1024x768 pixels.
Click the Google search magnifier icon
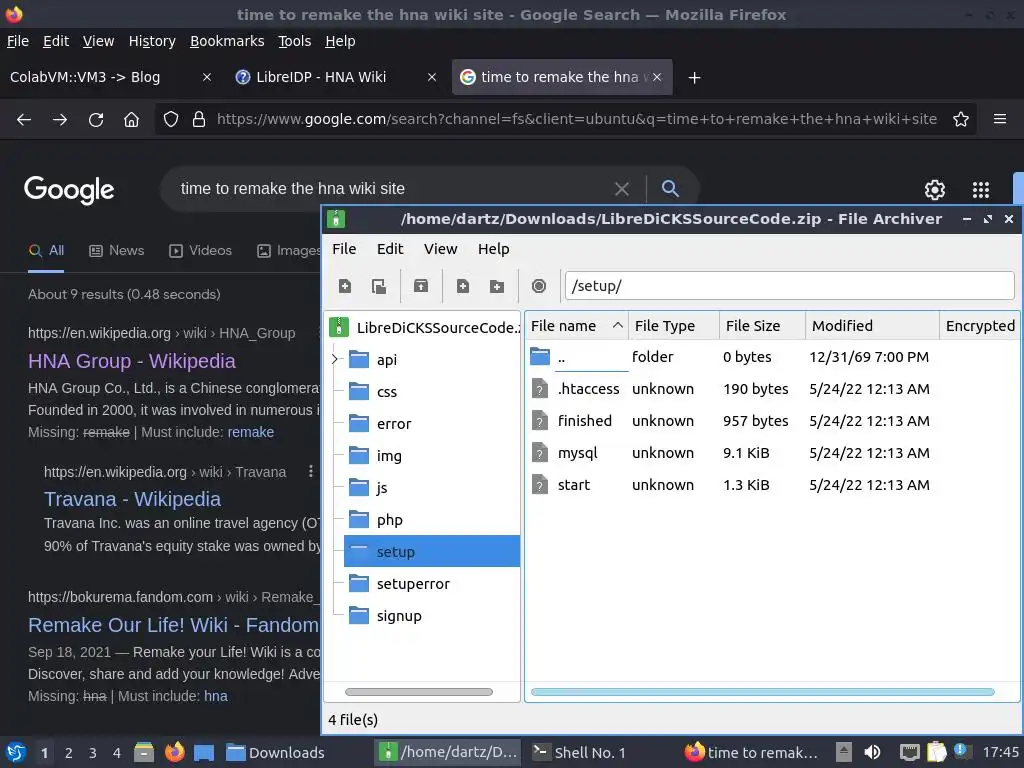tap(670, 189)
